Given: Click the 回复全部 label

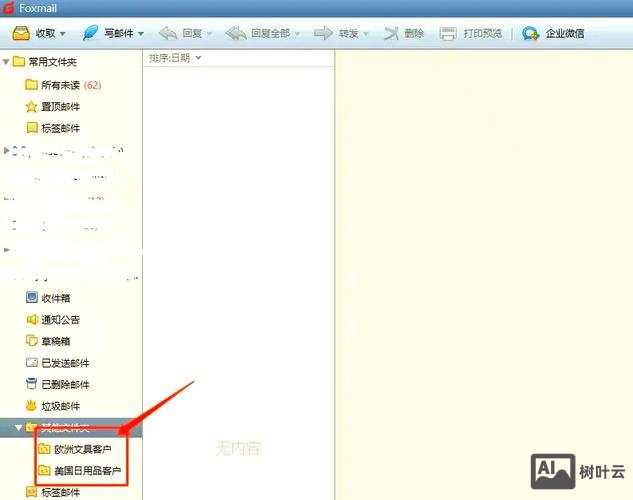Looking at the screenshot, I should pyautogui.click(x=270, y=33).
